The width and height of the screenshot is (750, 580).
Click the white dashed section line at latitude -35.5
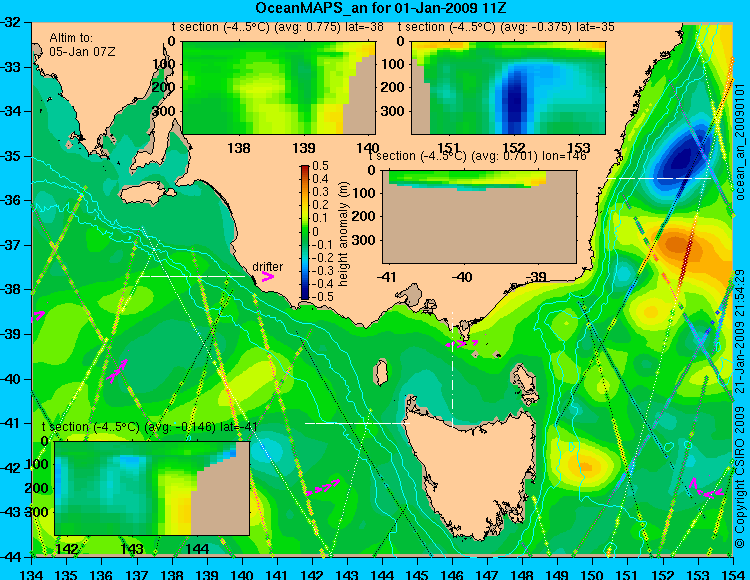(659, 178)
